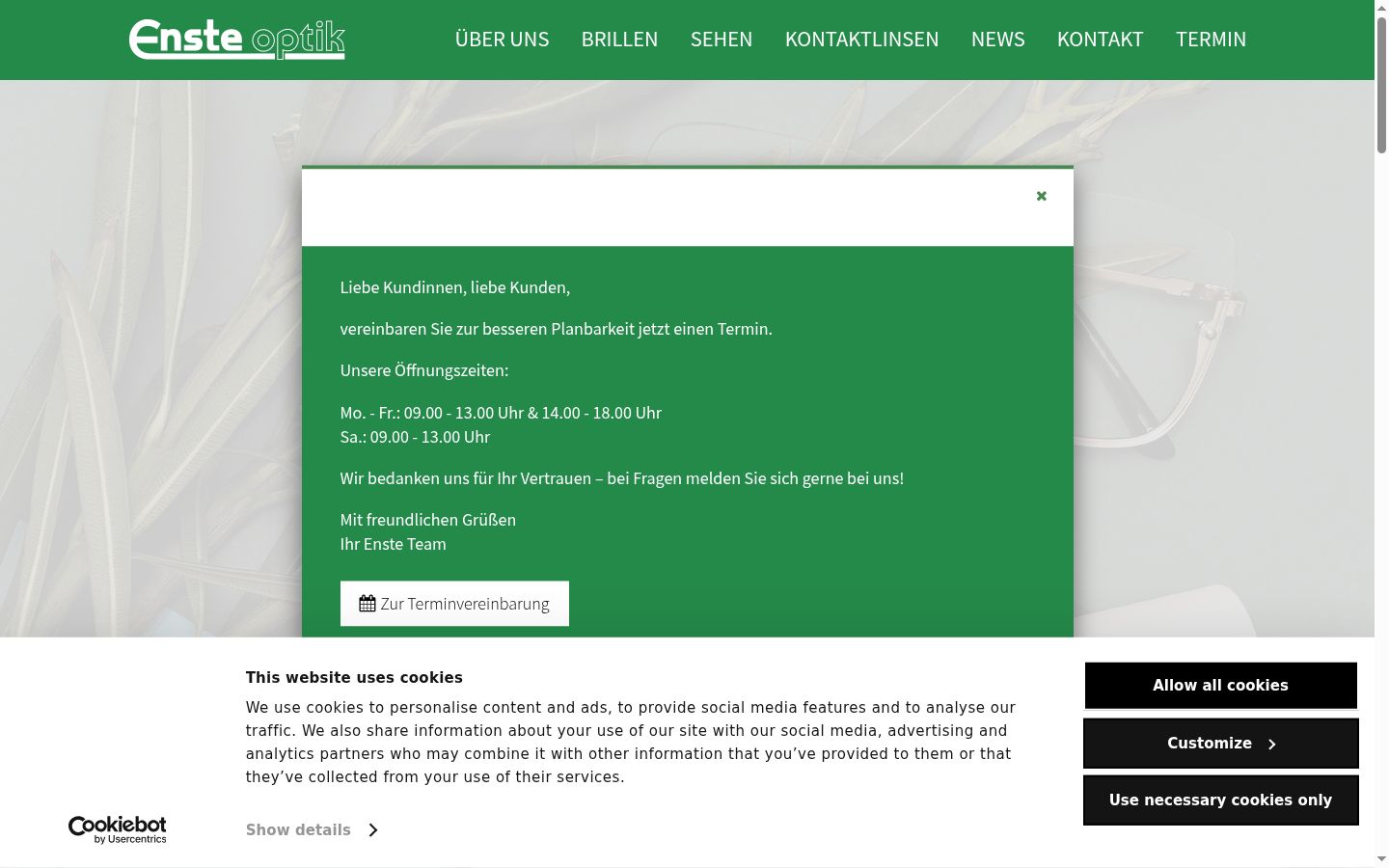The height and width of the screenshot is (868, 1389).
Task: Allow all cookies
Action: tap(1220, 686)
